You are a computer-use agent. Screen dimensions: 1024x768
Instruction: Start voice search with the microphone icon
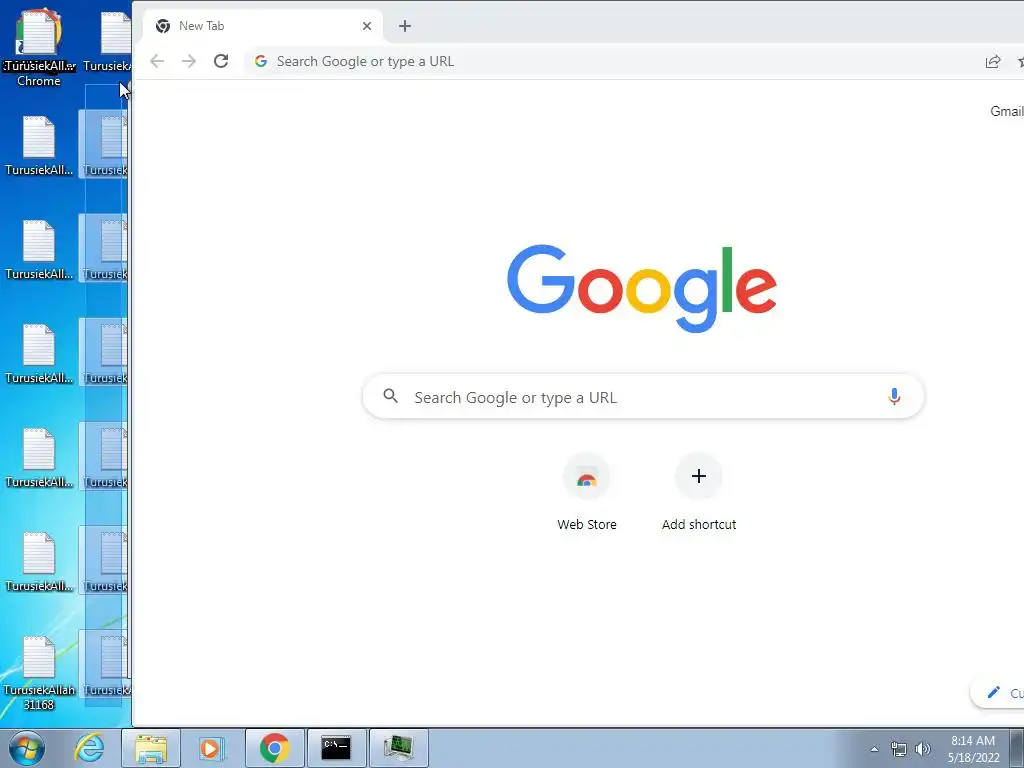[x=894, y=396]
